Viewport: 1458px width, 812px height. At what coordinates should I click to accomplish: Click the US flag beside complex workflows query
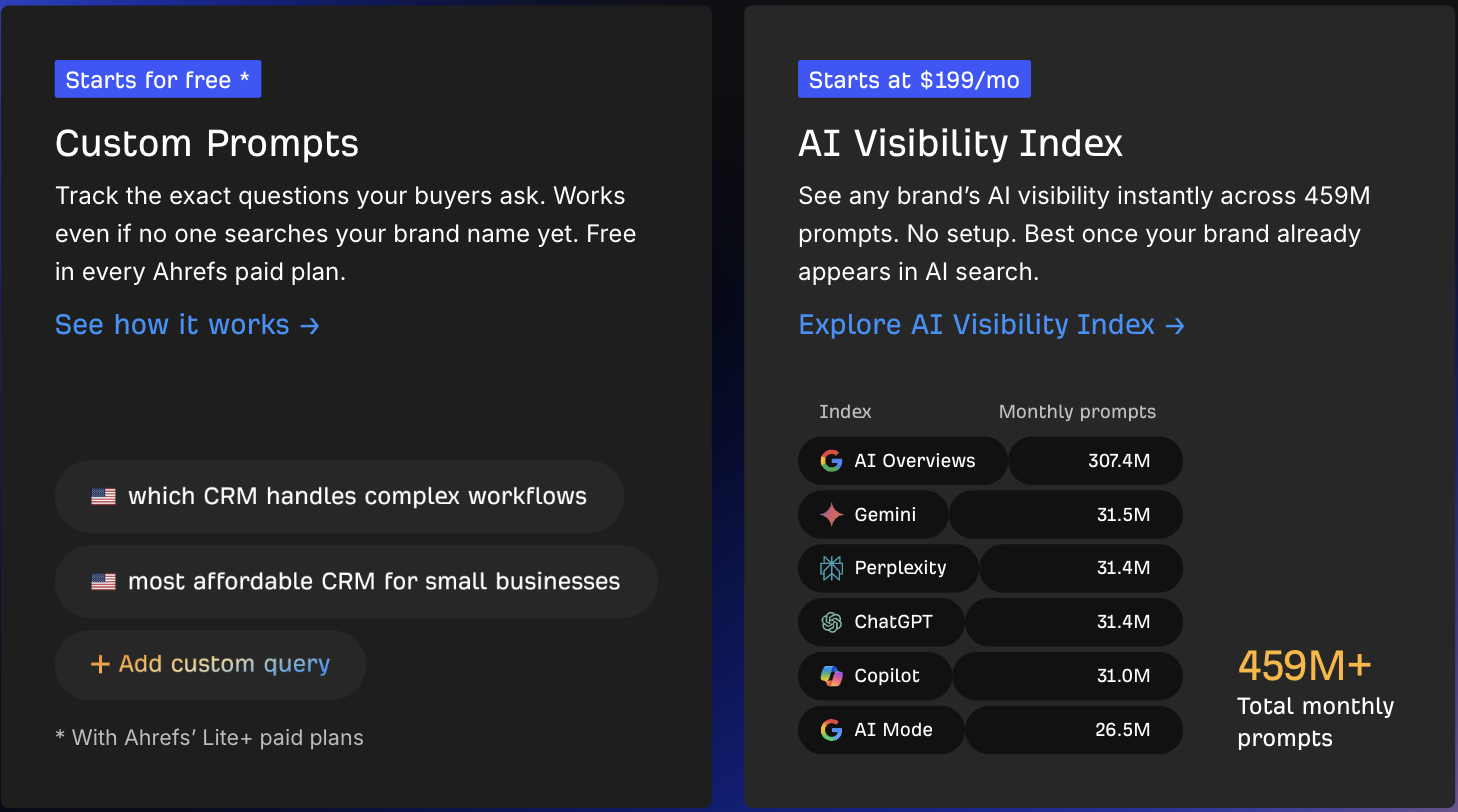pyautogui.click(x=103, y=496)
